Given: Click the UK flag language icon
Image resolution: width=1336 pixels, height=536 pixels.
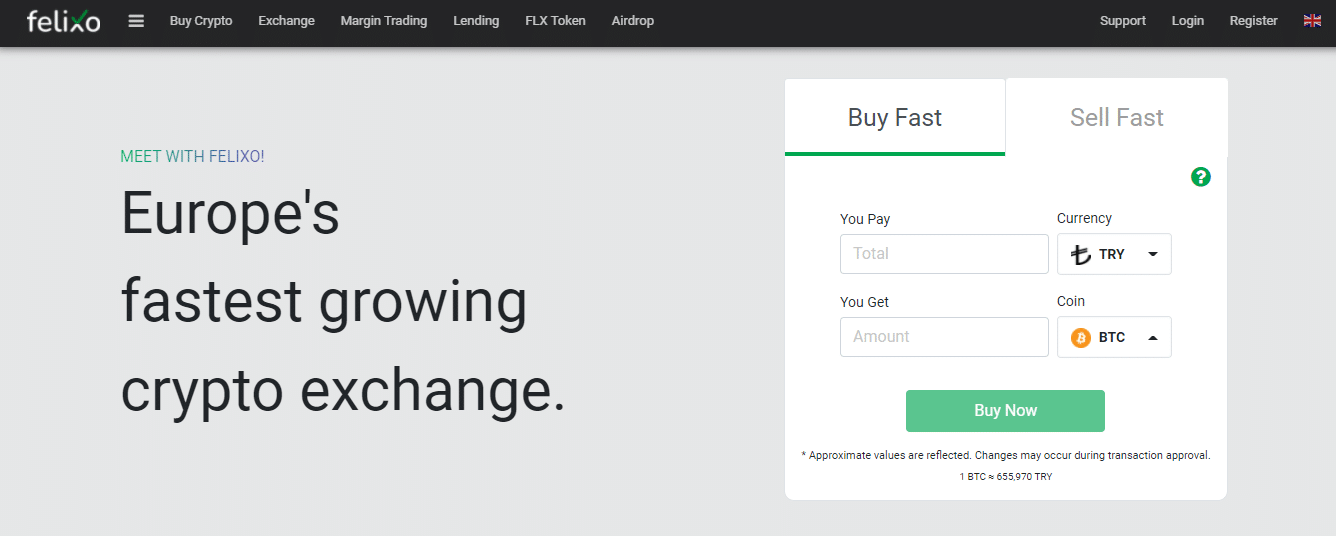Looking at the screenshot, I should [1312, 21].
